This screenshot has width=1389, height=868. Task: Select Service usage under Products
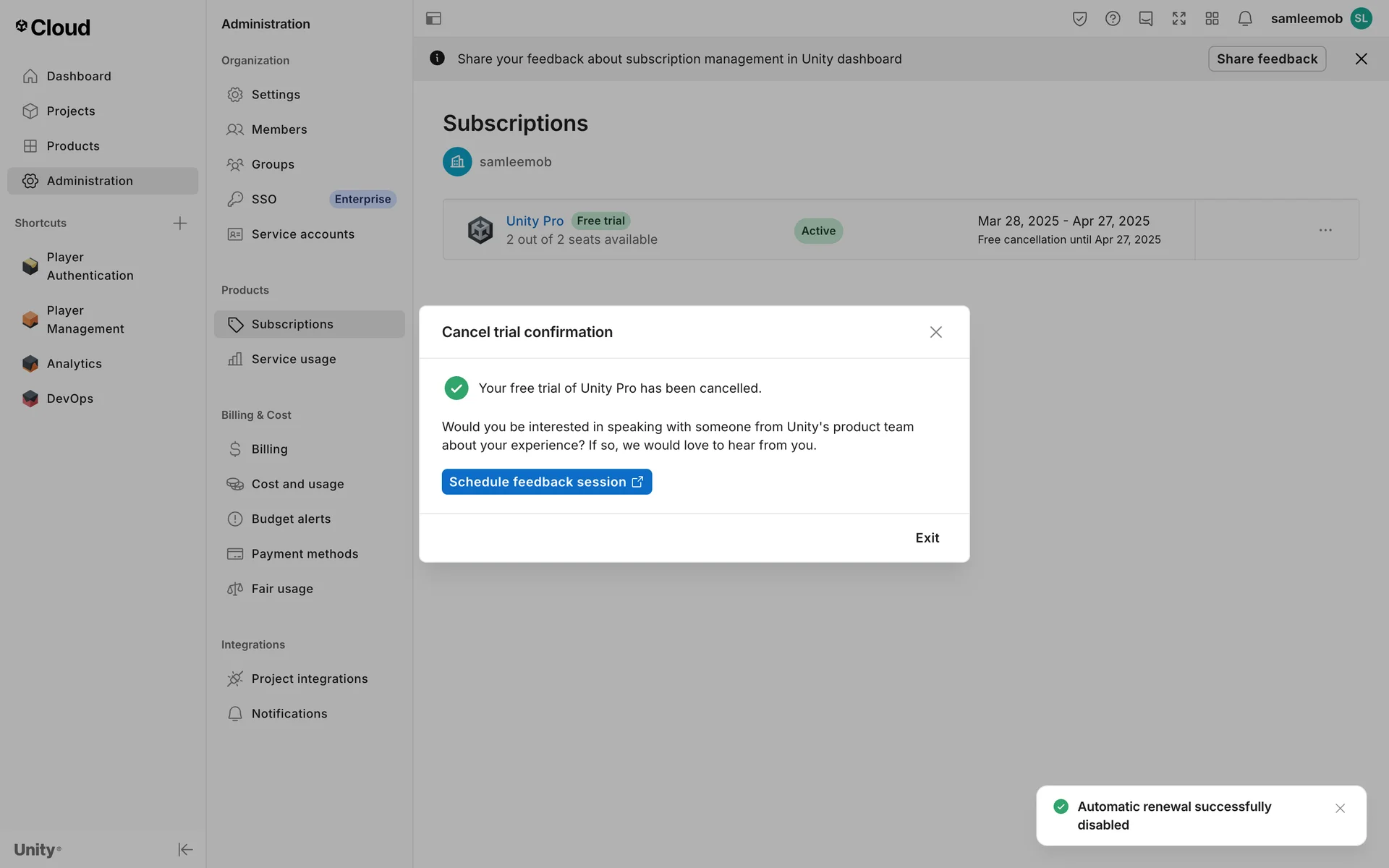293,359
